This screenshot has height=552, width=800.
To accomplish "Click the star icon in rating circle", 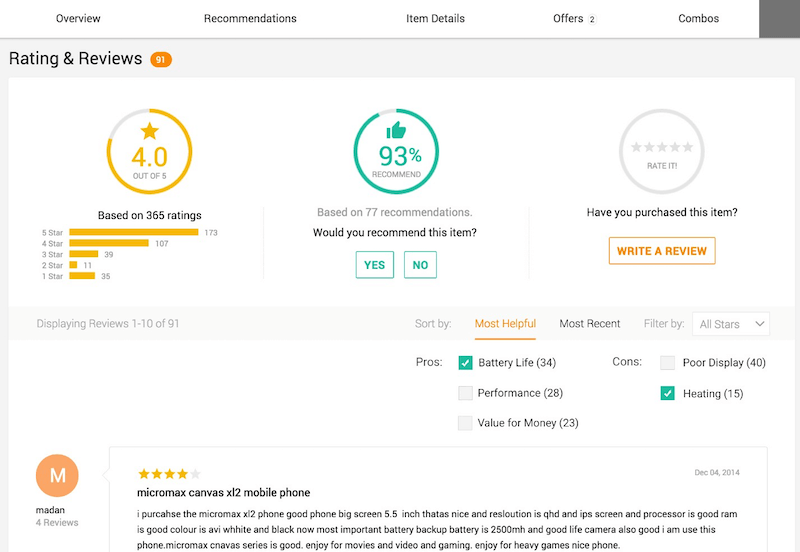I will (x=149, y=130).
